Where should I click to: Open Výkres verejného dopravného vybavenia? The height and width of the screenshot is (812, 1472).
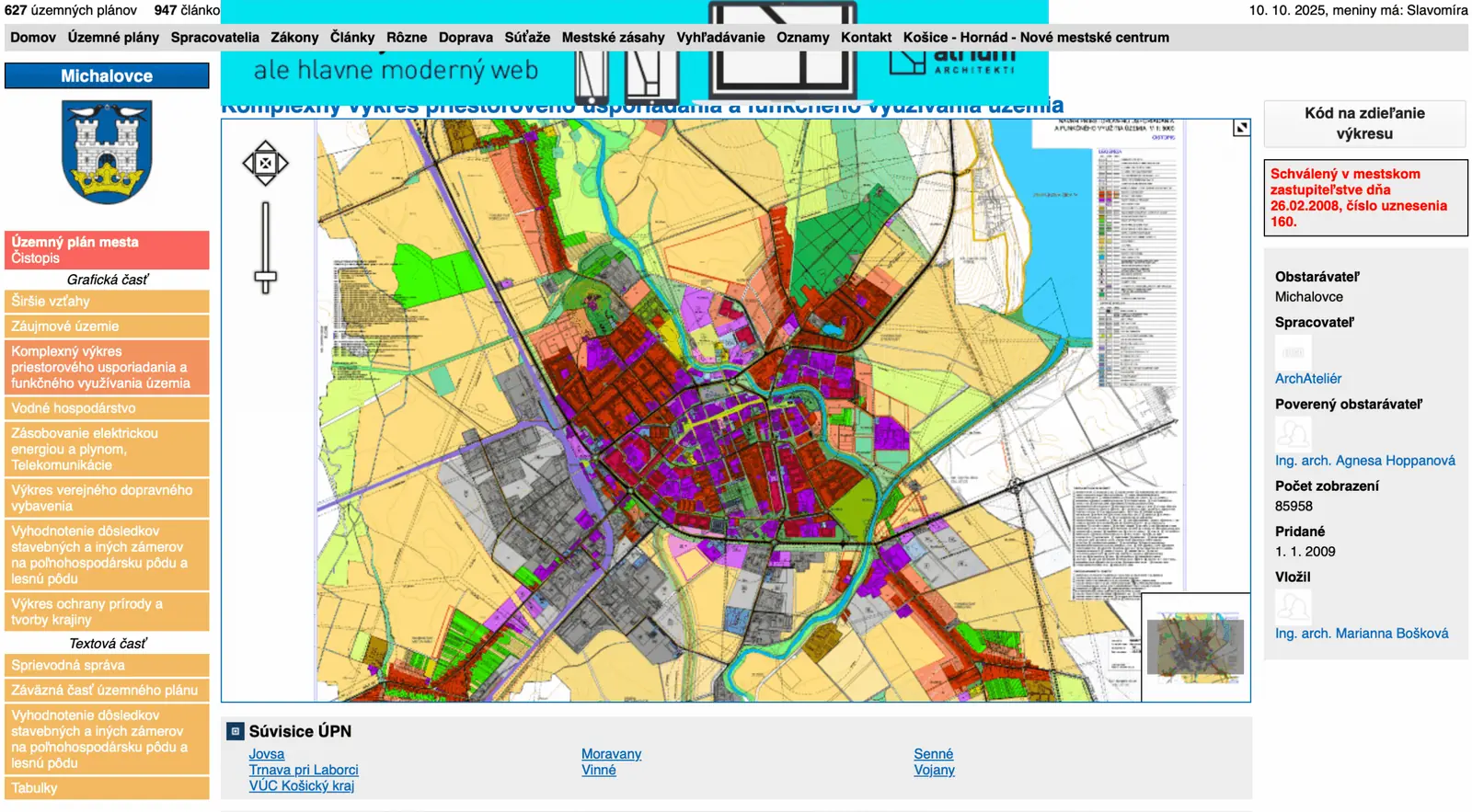[x=107, y=498]
